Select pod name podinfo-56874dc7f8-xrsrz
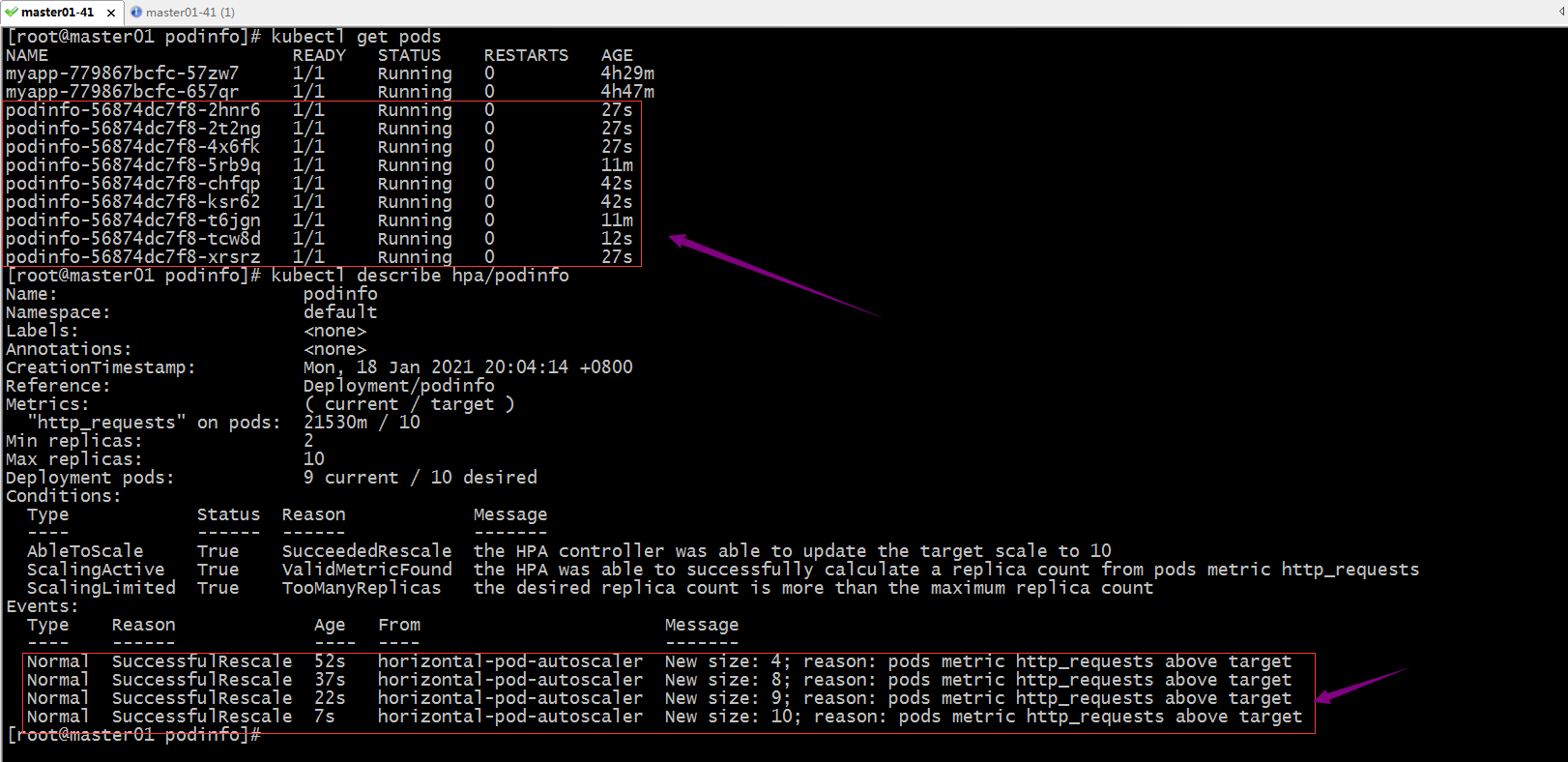1568x762 pixels. point(132,257)
